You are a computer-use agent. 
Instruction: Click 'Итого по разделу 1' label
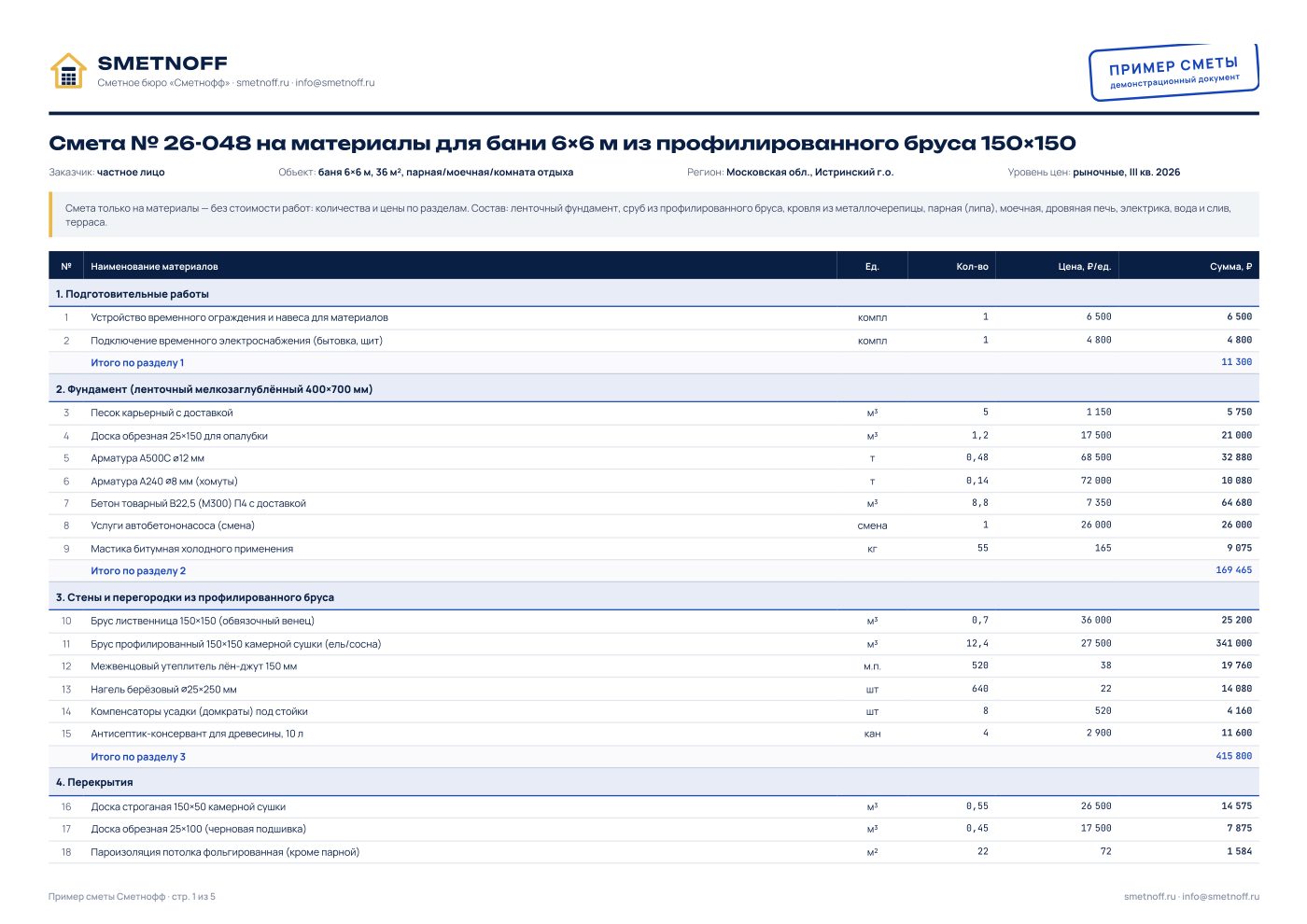click(137, 363)
